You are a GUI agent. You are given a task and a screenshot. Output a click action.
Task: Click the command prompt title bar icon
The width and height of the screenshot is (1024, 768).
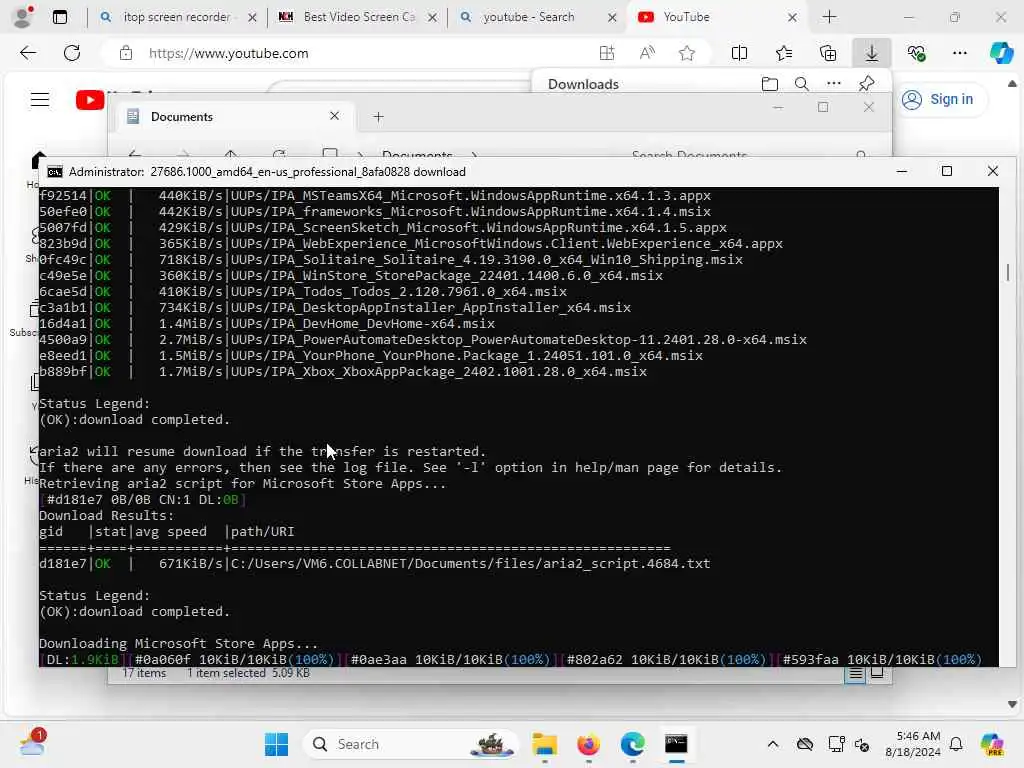tap(55, 172)
